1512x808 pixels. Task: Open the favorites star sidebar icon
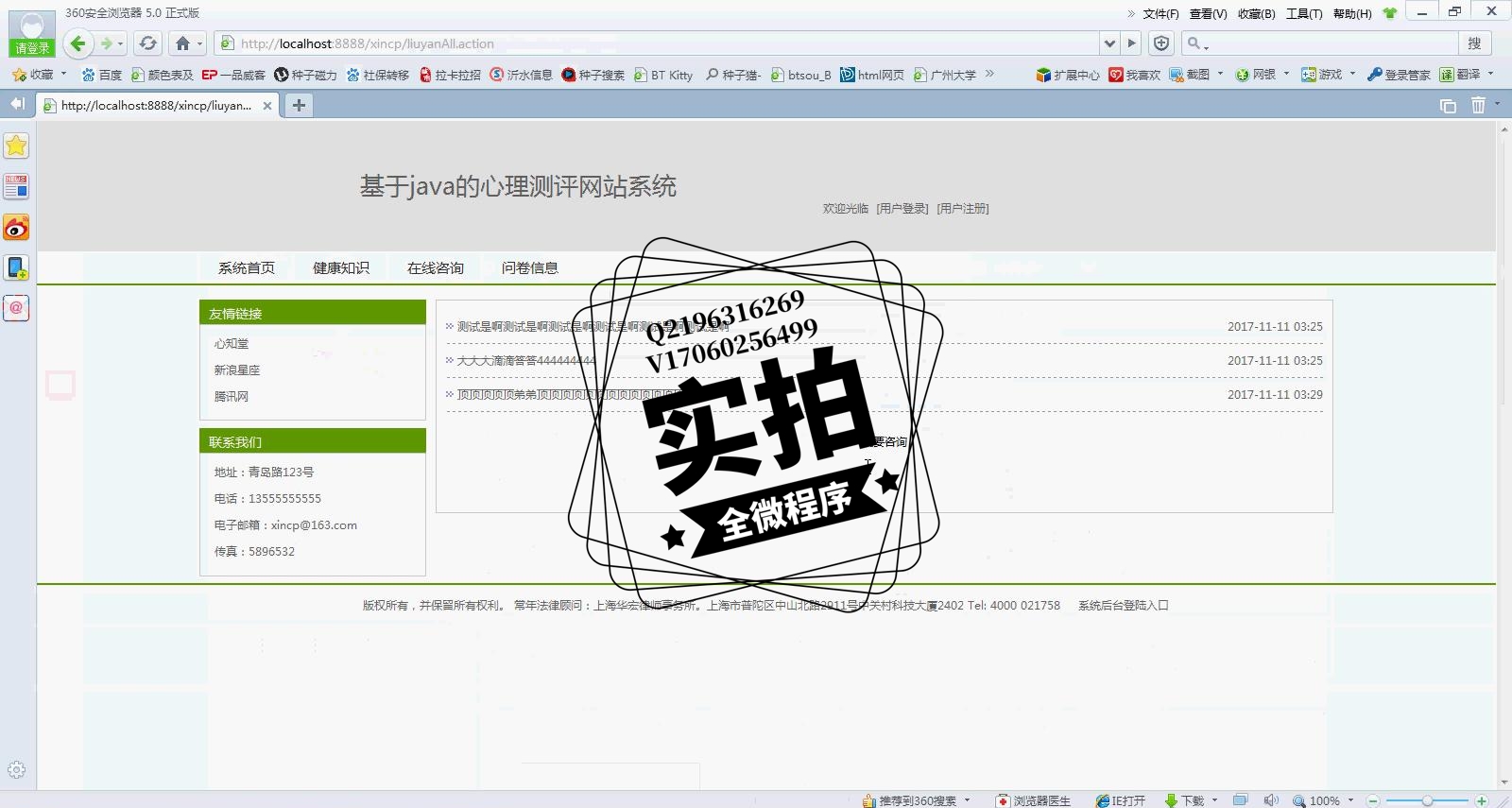(16, 146)
